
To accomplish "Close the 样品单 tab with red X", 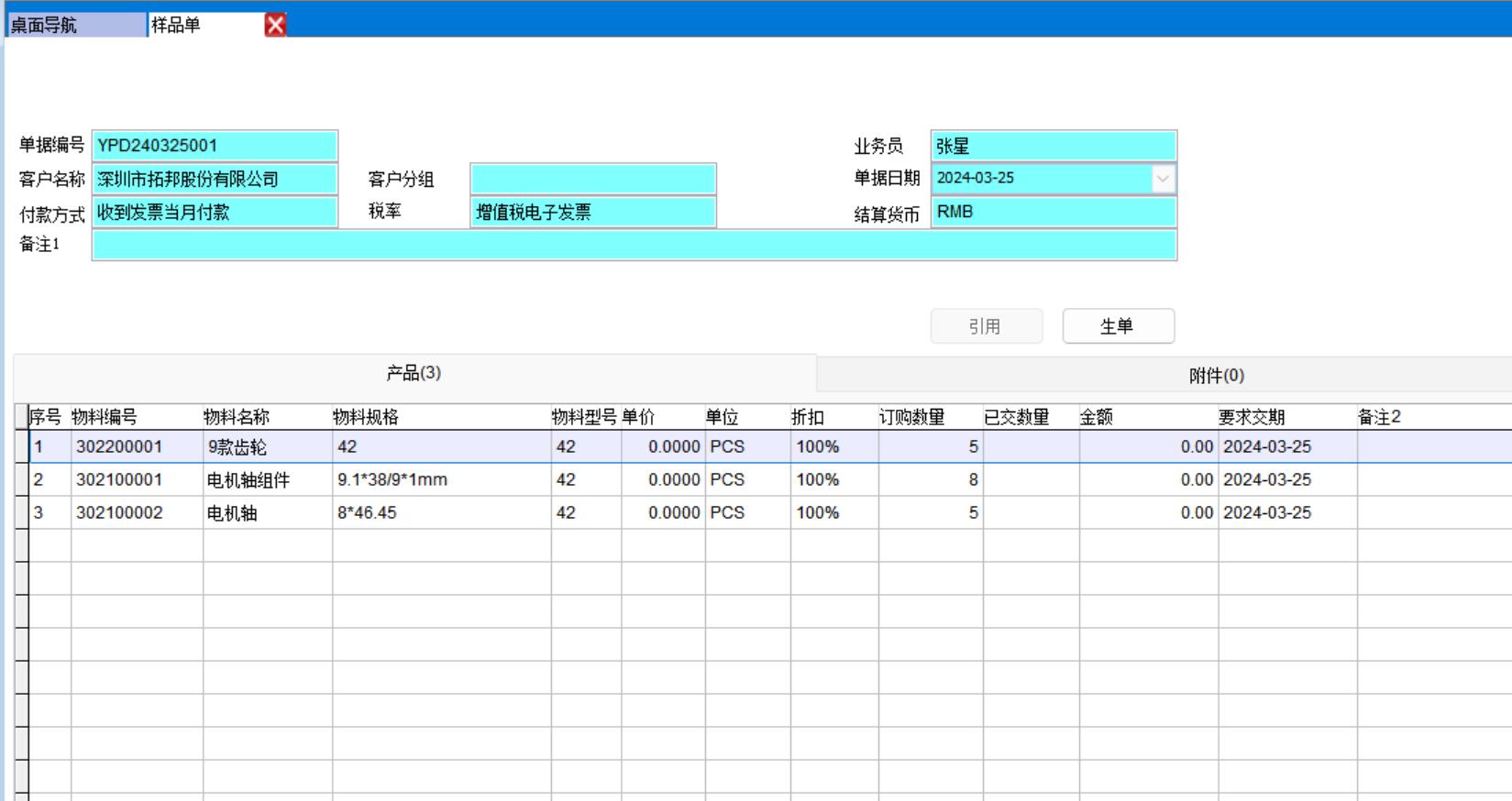I will pos(275,25).
